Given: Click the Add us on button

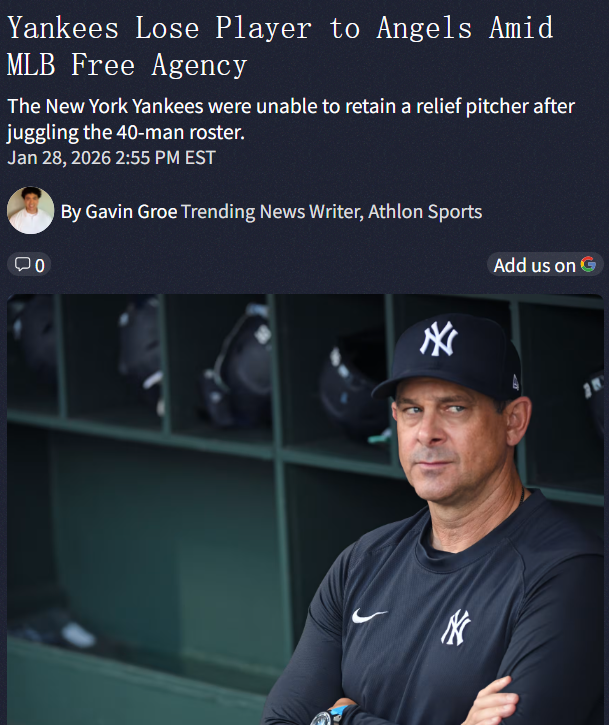Looking at the screenshot, I should click(x=545, y=265).
